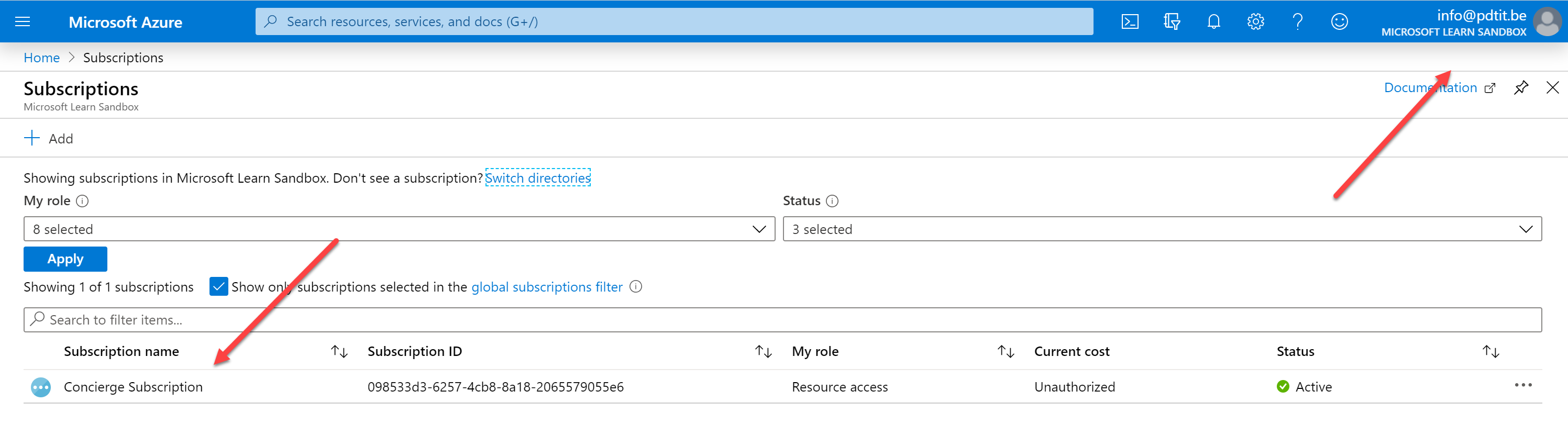Go to Home in the breadcrumb
Screen dimensions: 1568x424
click(x=41, y=58)
